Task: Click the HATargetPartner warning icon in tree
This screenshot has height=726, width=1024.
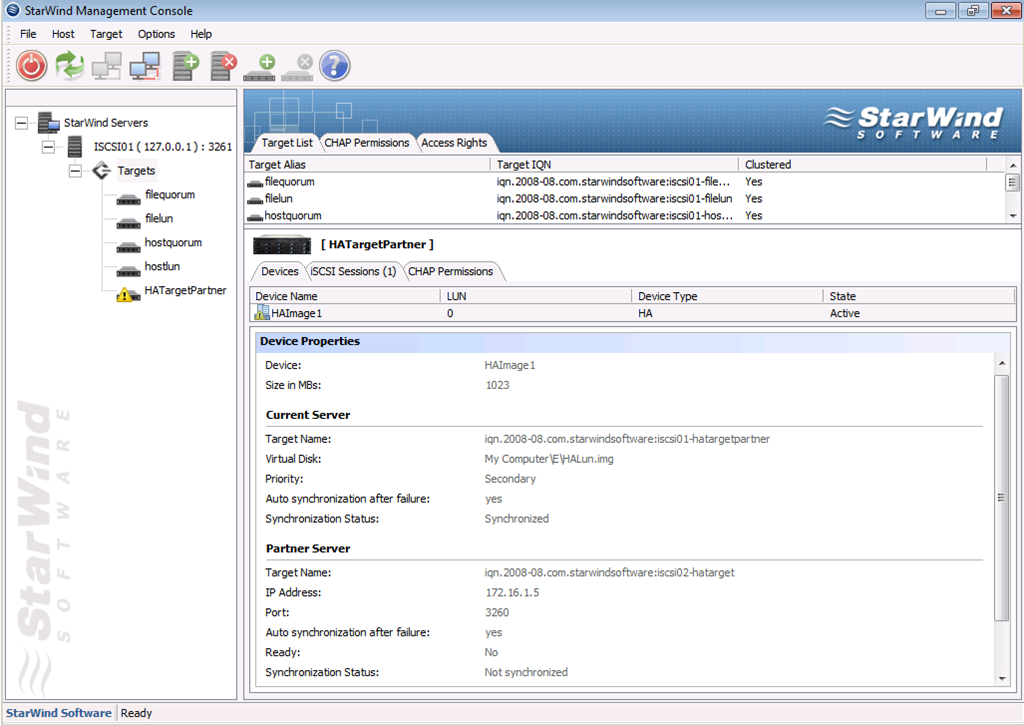Action: (128, 294)
